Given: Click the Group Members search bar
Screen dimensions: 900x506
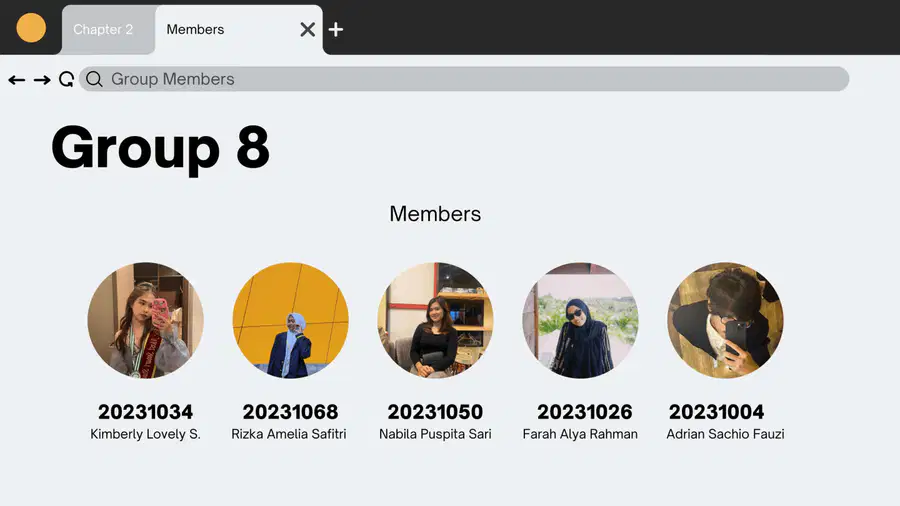Looking at the screenshot, I should 464,79.
